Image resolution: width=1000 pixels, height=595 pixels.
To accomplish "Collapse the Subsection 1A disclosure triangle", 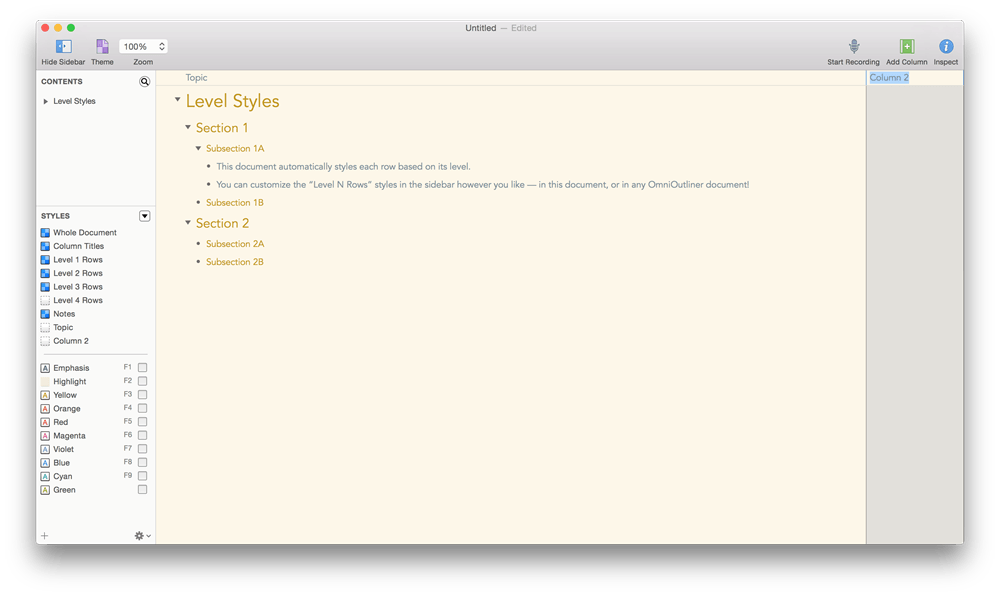I will point(198,148).
